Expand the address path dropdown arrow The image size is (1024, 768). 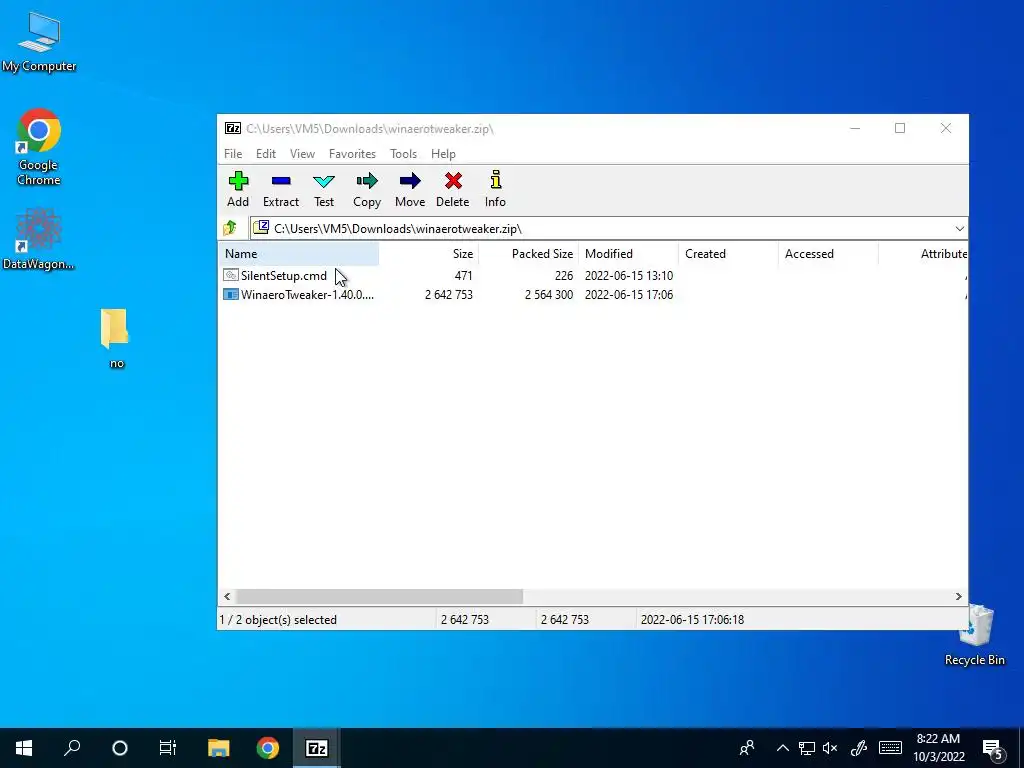959,229
